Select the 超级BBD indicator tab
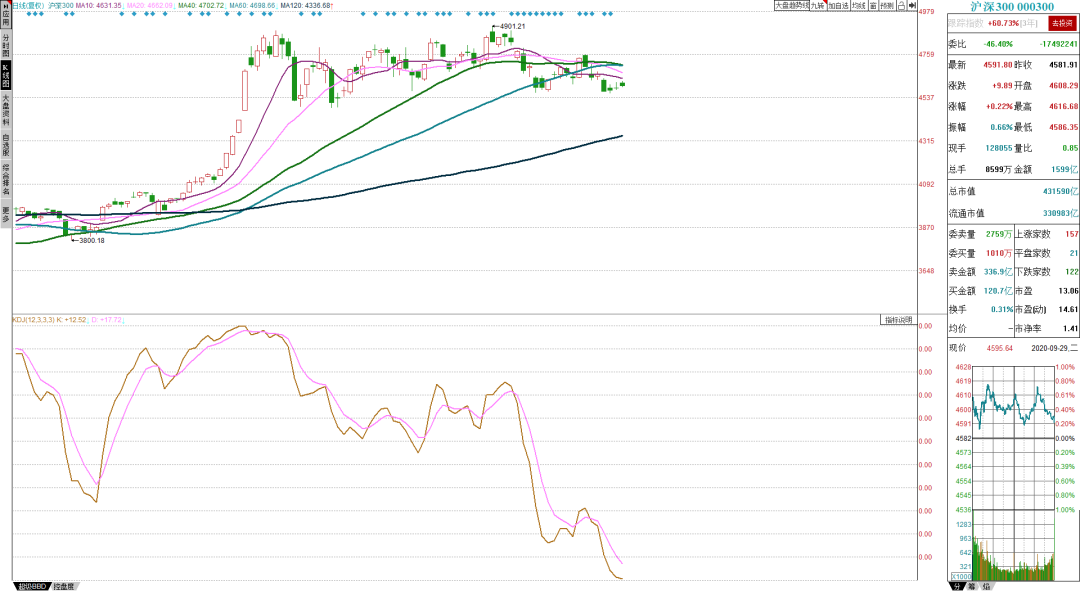The width and height of the screenshot is (1080, 591). (x=32, y=586)
